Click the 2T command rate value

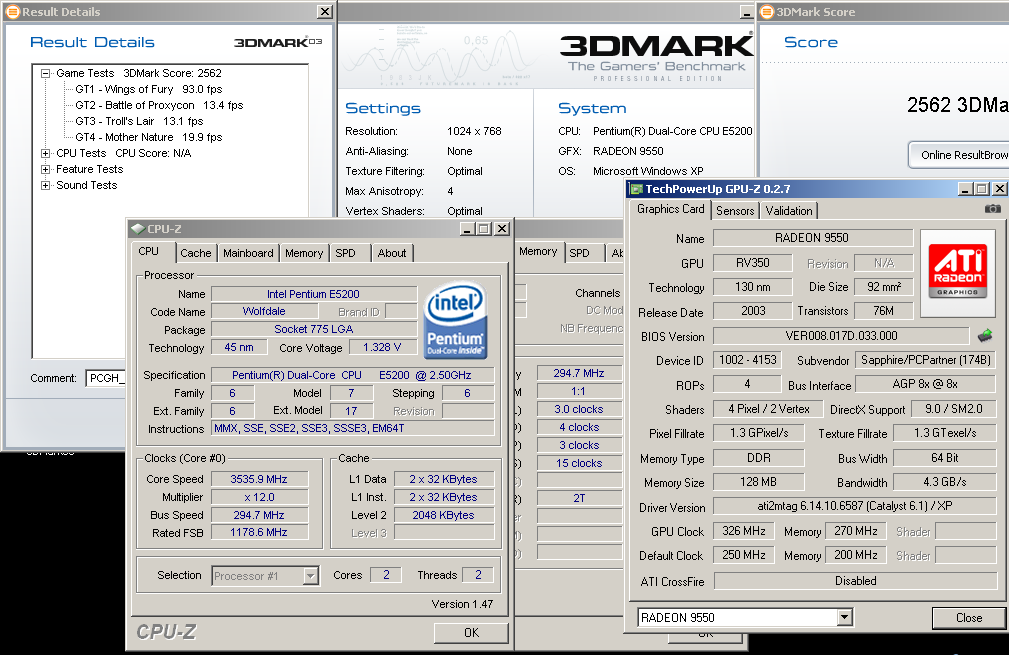pos(579,498)
